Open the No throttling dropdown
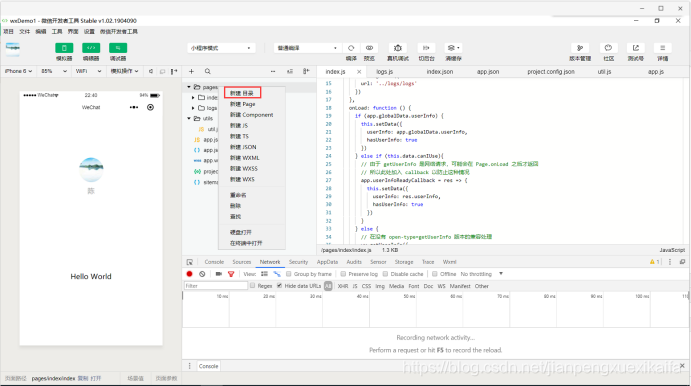The image size is (691, 386). pos(482,274)
